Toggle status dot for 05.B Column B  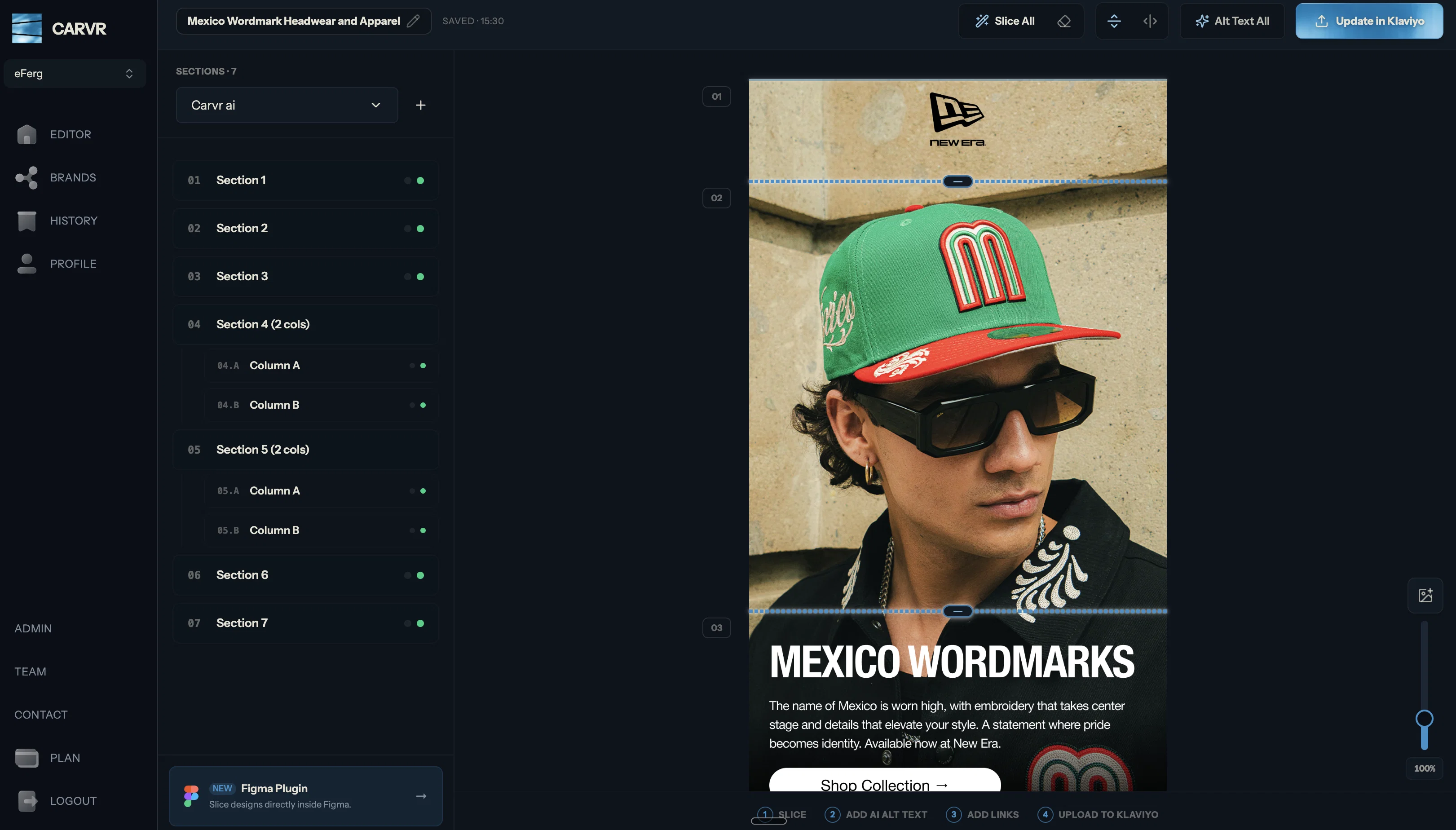(x=423, y=530)
